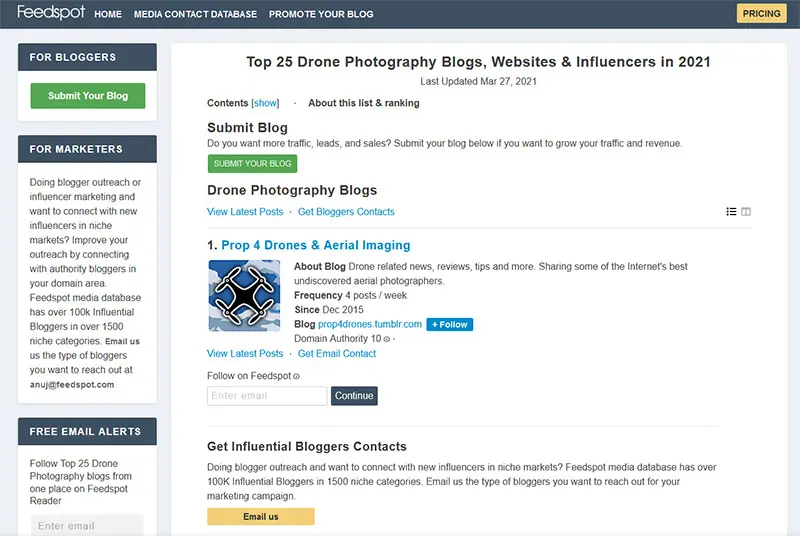Click anuj@feedspot.com email address
800x536 pixels.
click(x=72, y=385)
